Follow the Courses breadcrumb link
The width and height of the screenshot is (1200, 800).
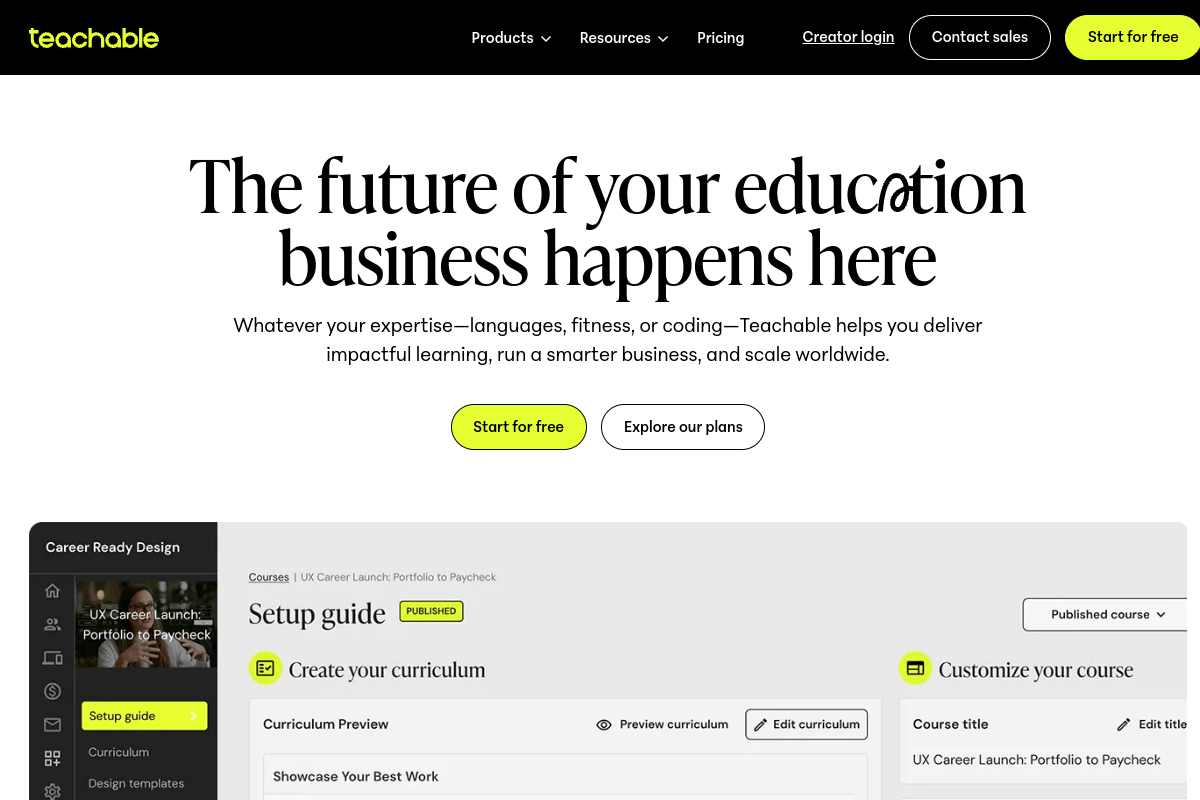tap(268, 577)
